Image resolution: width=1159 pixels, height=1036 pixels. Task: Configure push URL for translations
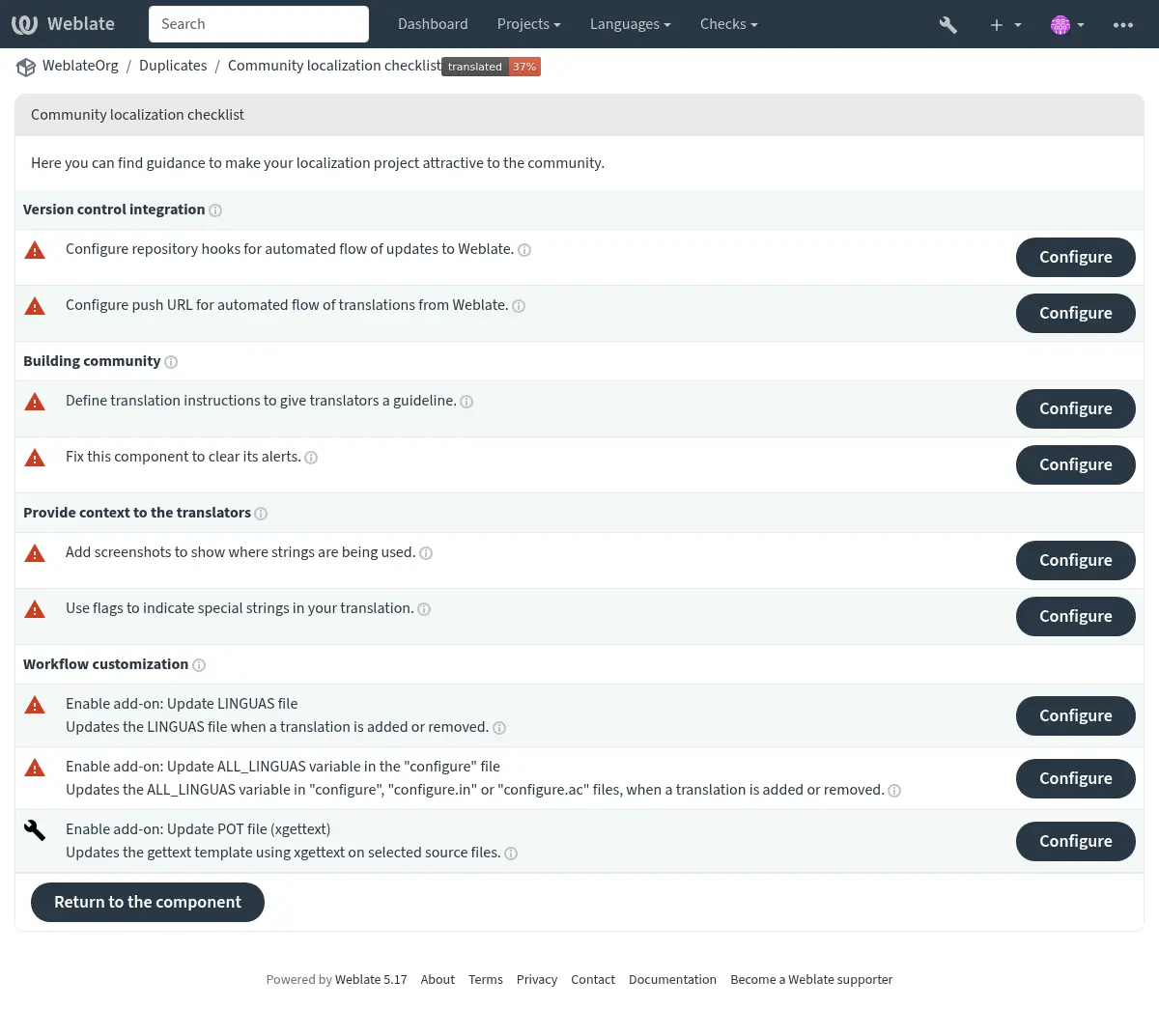click(1075, 313)
